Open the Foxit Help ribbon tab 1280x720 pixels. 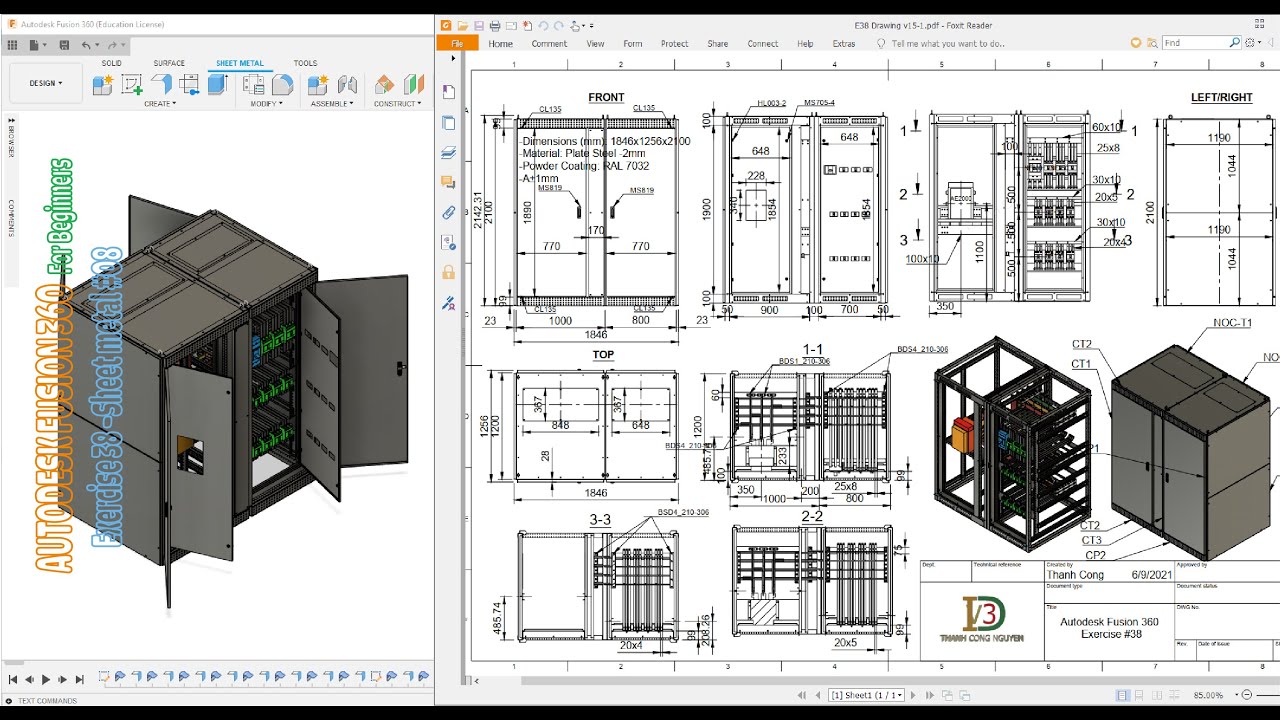coord(805,43)
